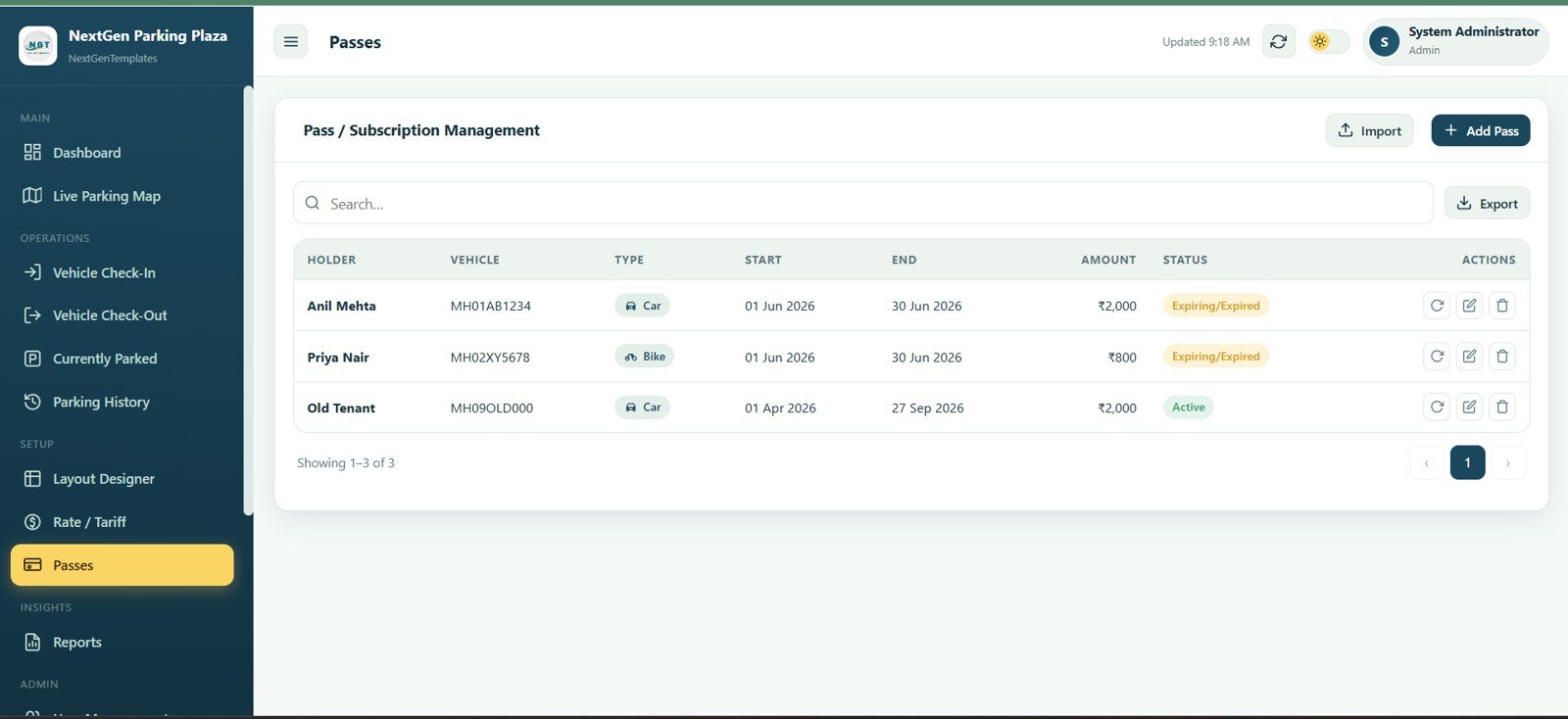Click vehicle number MH02XY5678
1568x719 pixels.
[490, 358]
